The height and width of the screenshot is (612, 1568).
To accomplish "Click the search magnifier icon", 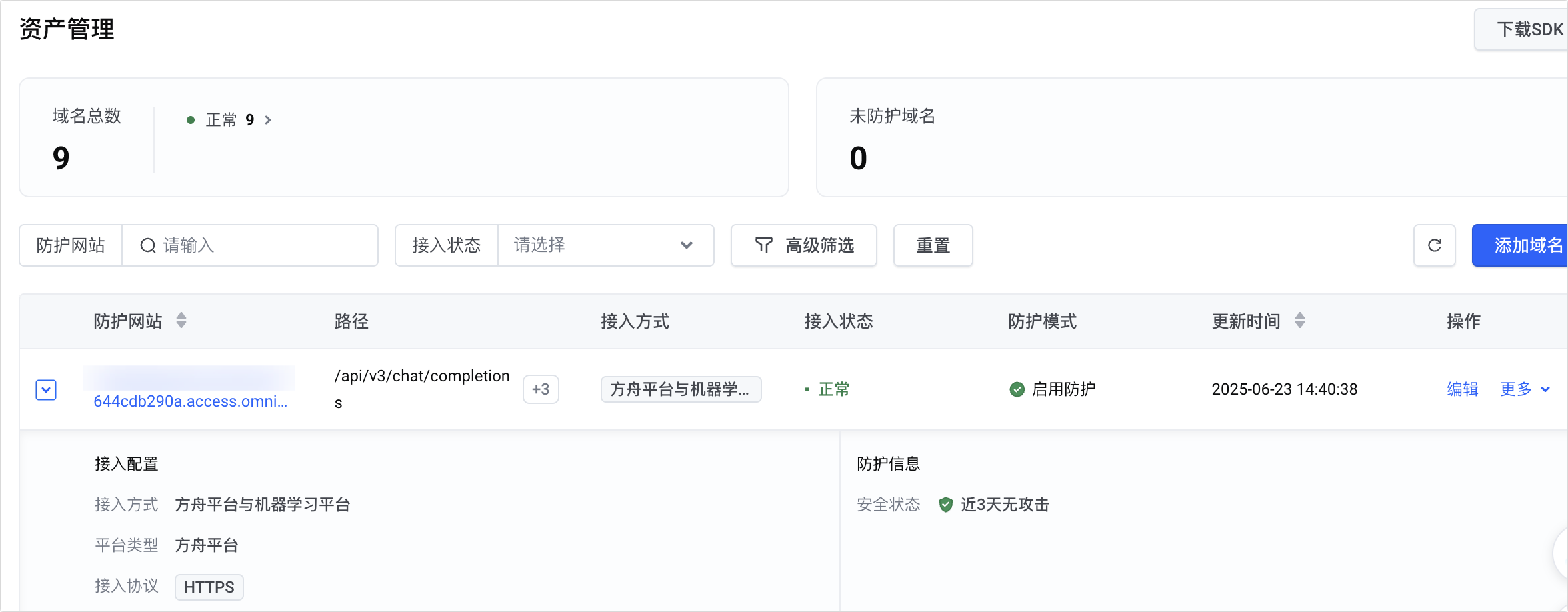I will tap(147, 245).
